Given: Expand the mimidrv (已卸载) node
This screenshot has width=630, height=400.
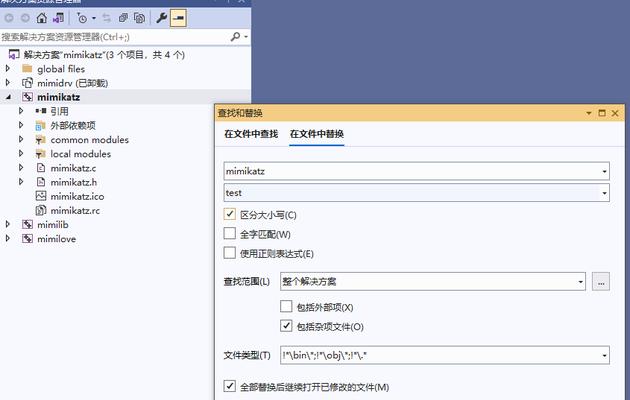Looking at the screenshot, I should 8,83.
